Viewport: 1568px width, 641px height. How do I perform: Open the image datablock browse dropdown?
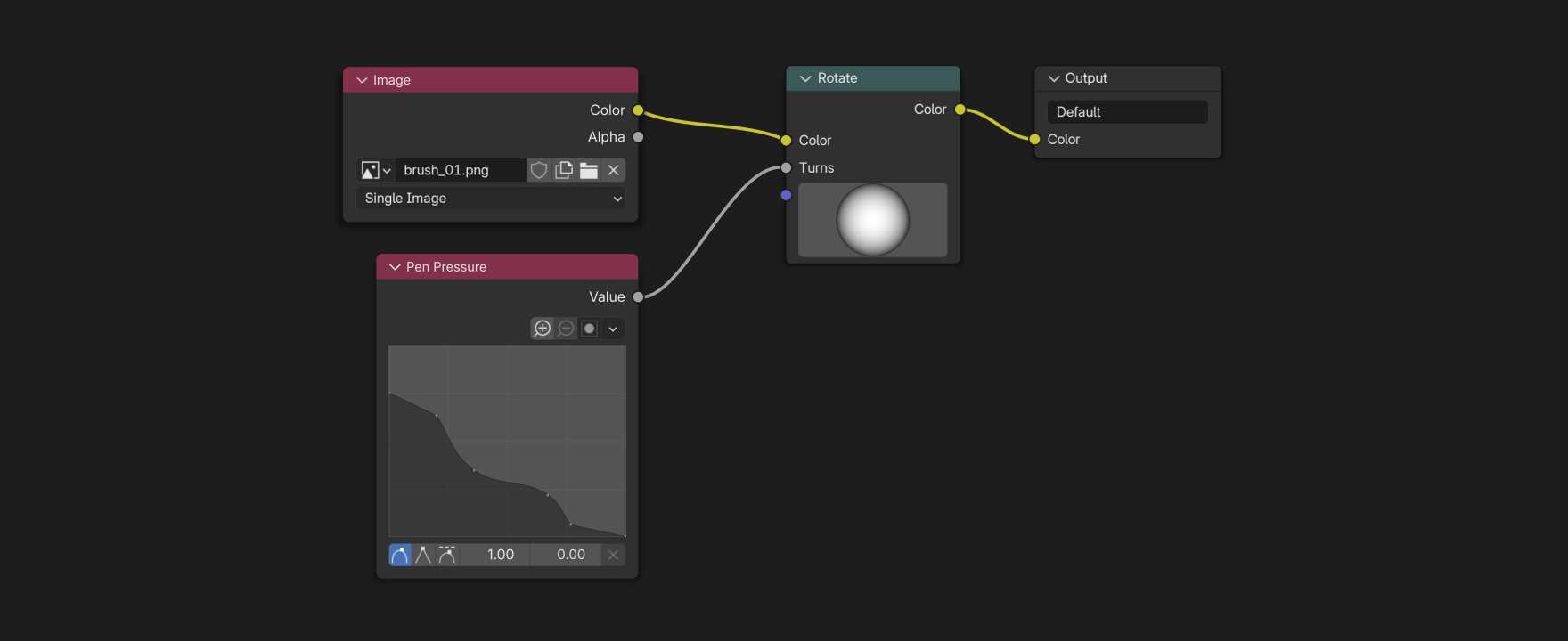[375, 170]
